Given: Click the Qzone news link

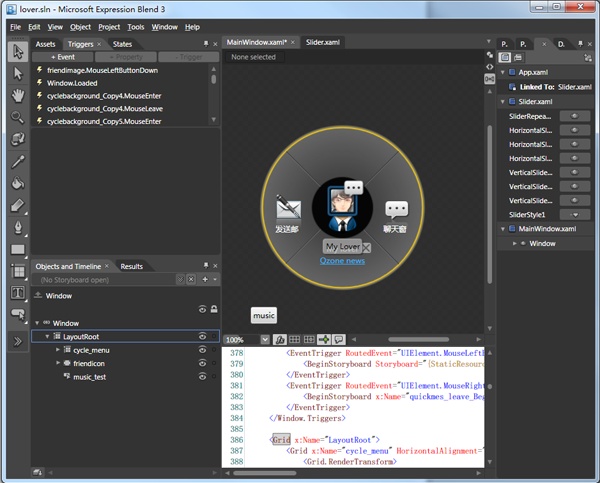Looking at the screenshot, I should 341,260.
